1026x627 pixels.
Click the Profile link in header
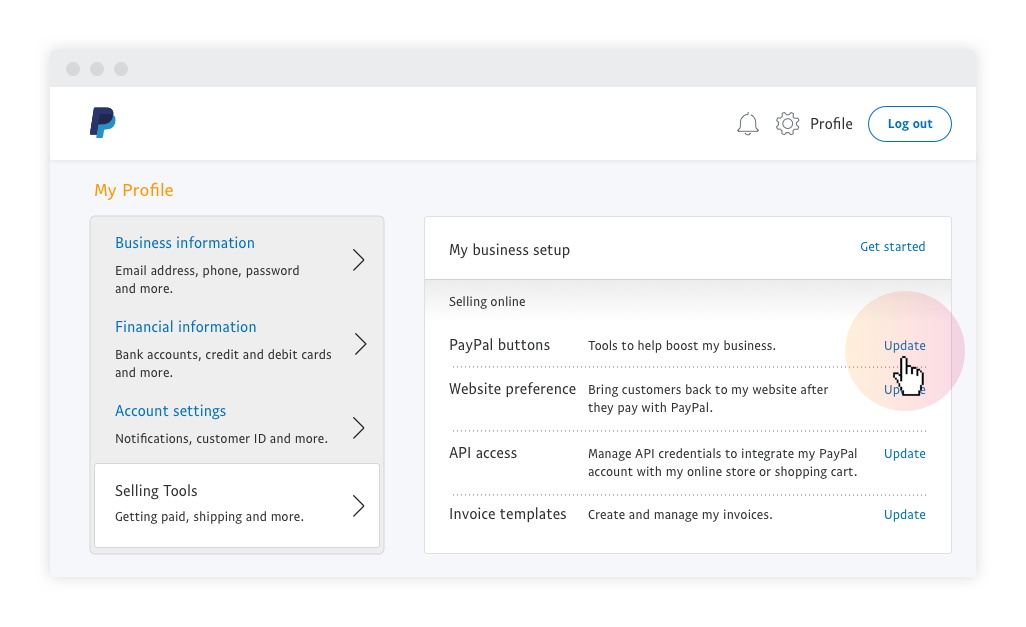[x=831, y=124]
